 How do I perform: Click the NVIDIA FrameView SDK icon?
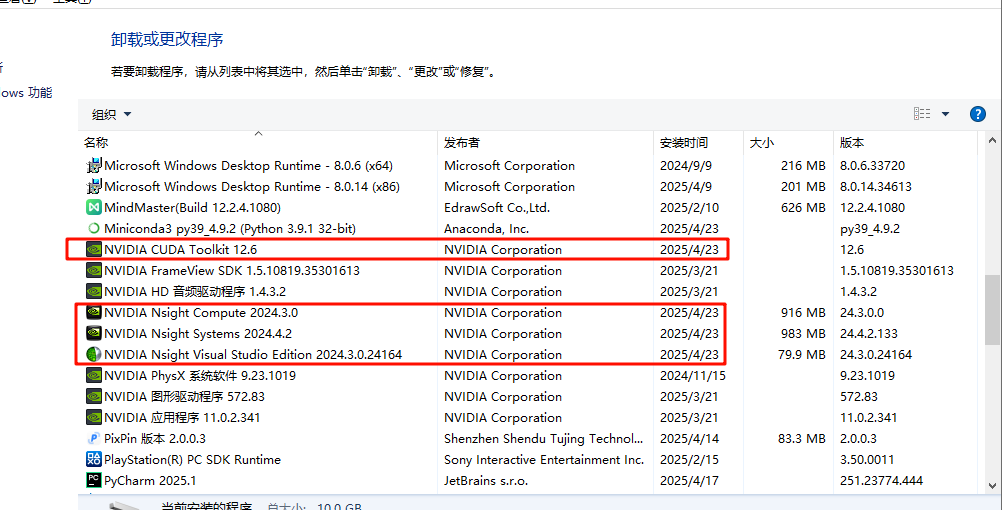pyautogui.click(x=94, y=271)
